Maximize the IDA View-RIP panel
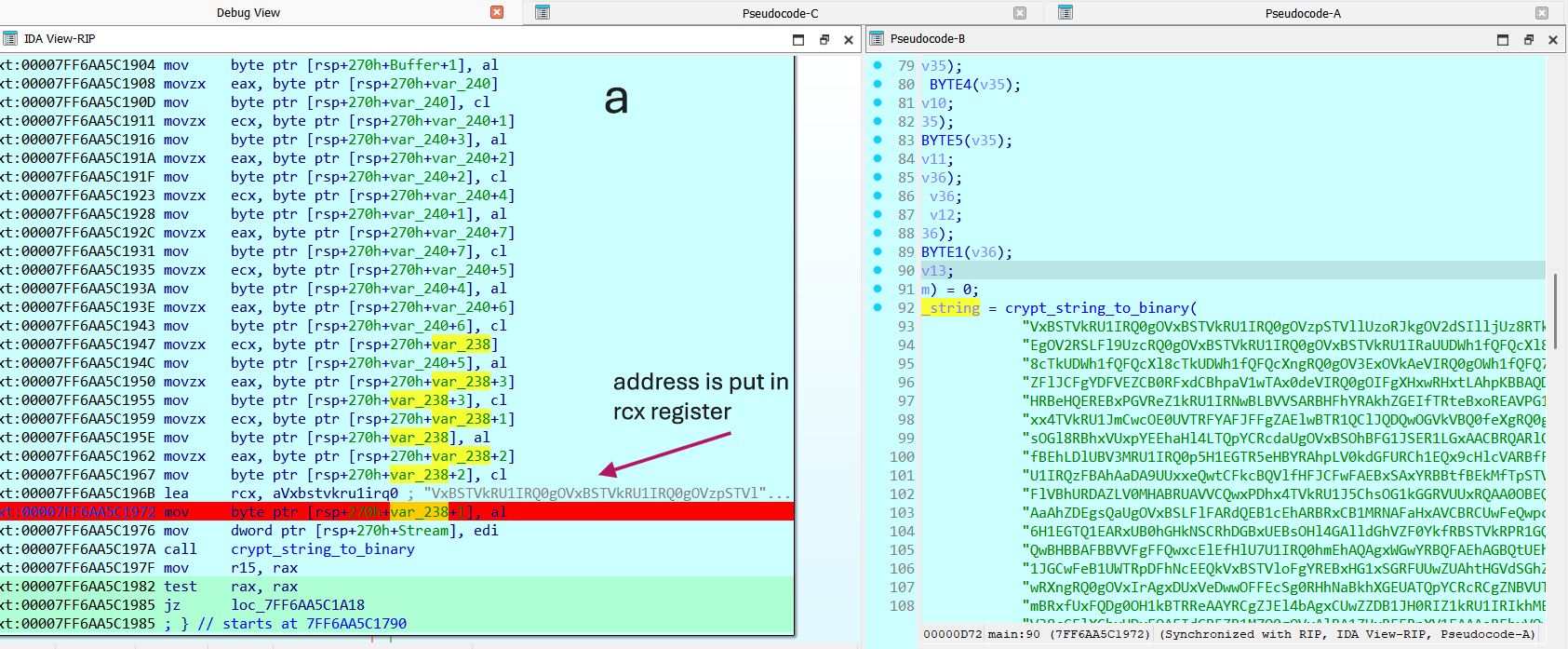 click(x=798, y=40)
